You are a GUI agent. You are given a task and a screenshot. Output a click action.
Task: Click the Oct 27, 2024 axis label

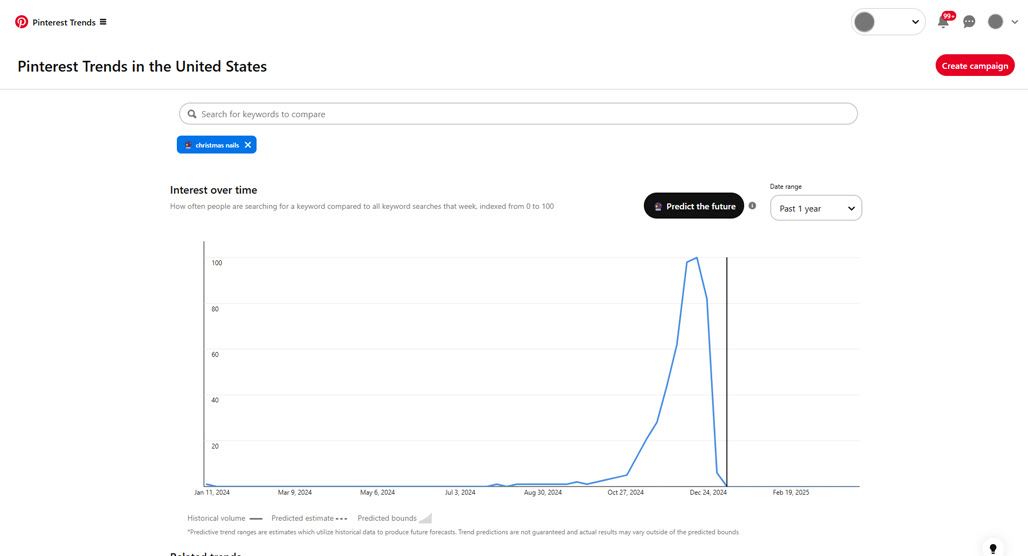point(625,492)
